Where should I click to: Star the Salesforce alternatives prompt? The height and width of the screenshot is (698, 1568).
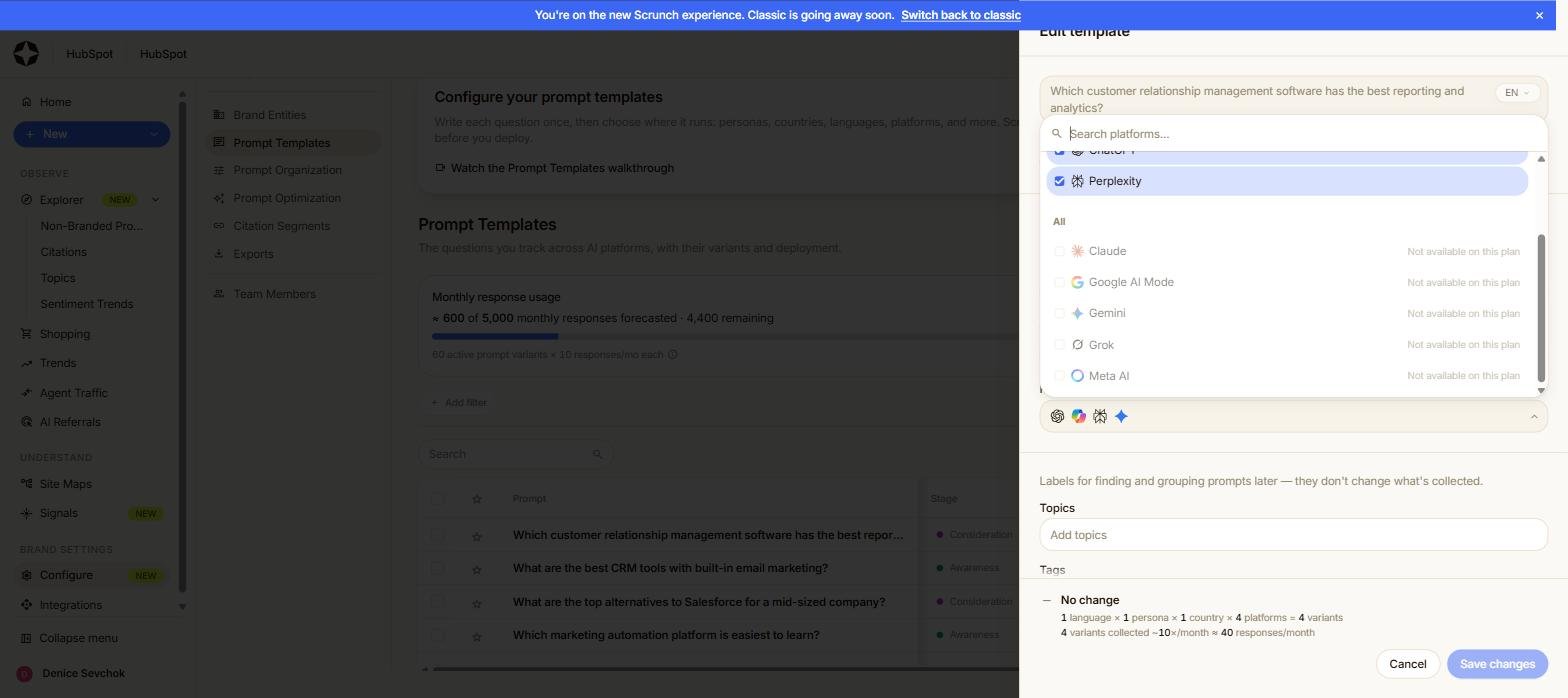point(477,603)
